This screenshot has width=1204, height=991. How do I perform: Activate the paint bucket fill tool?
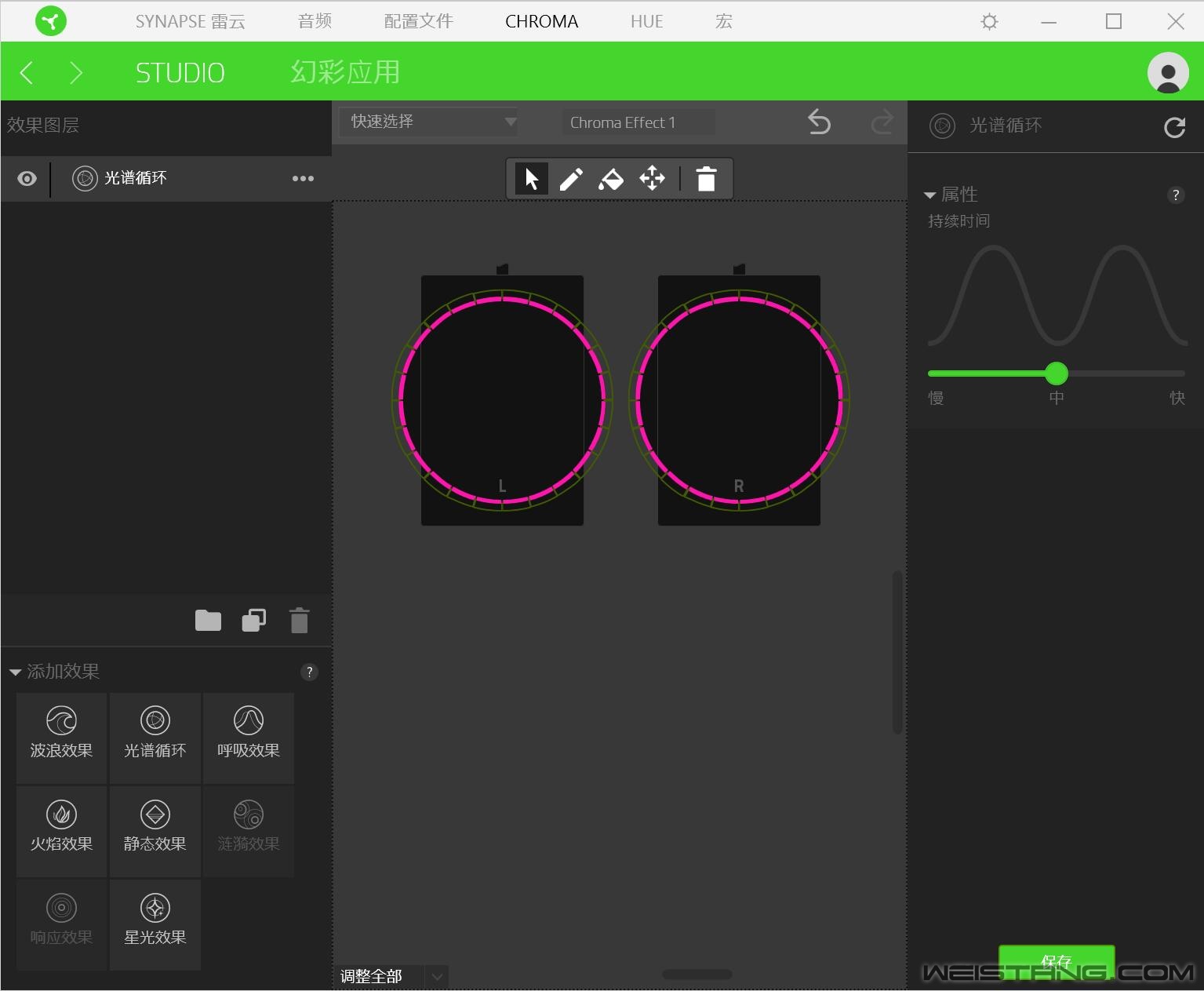click(x=611, y=179)
